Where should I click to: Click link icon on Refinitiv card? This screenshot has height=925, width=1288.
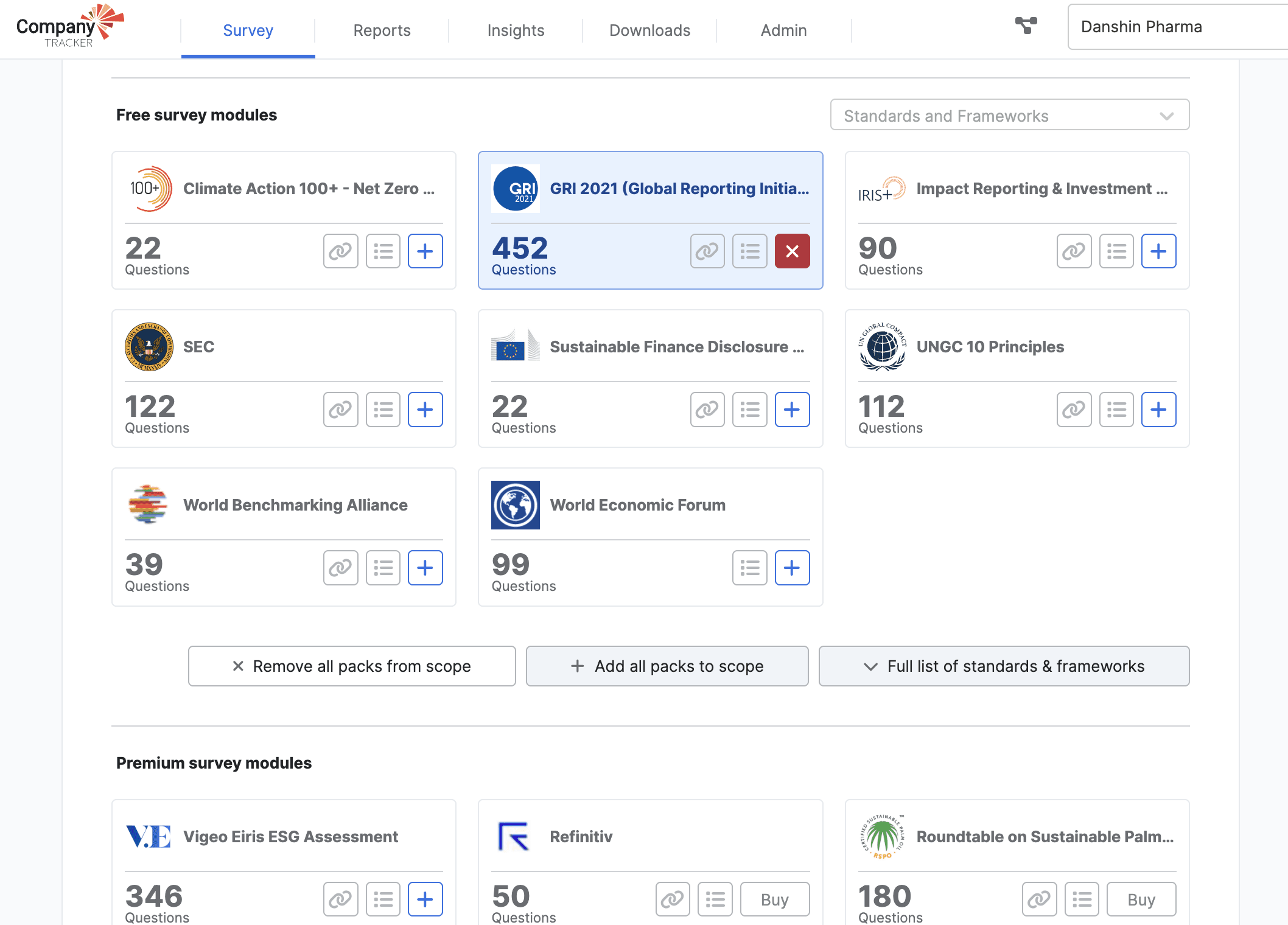click(x=672, y=899)
